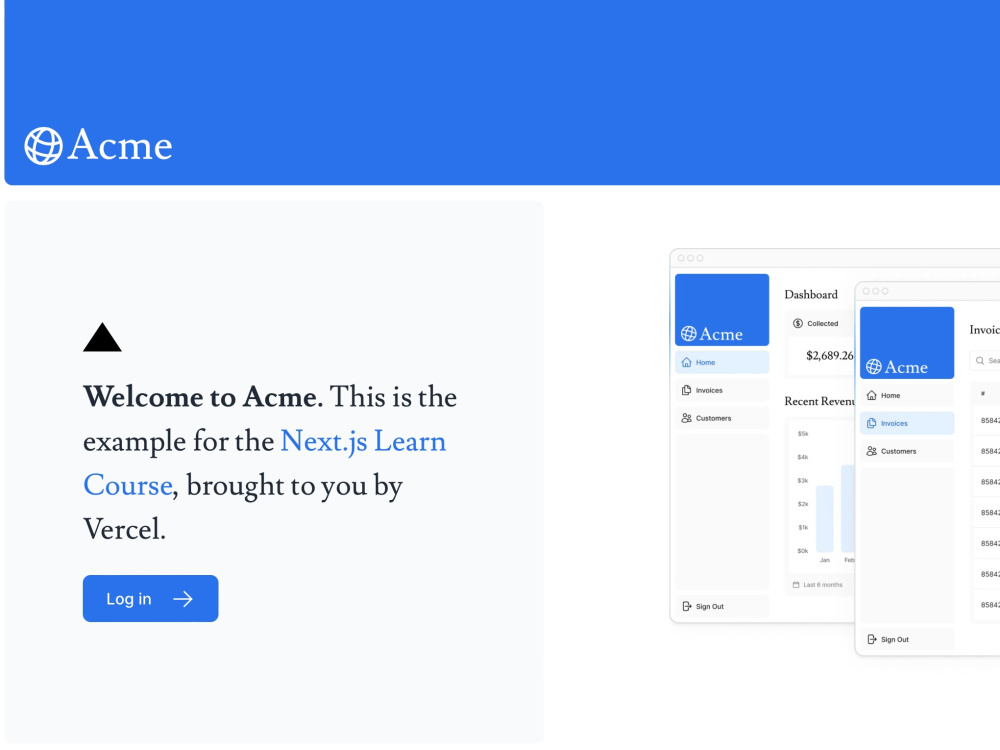The width and height of the screenshot is (1000, 750).
Task: Click Sign Out in the Dashboard mockup sidebar
Action: click(722, 607)
